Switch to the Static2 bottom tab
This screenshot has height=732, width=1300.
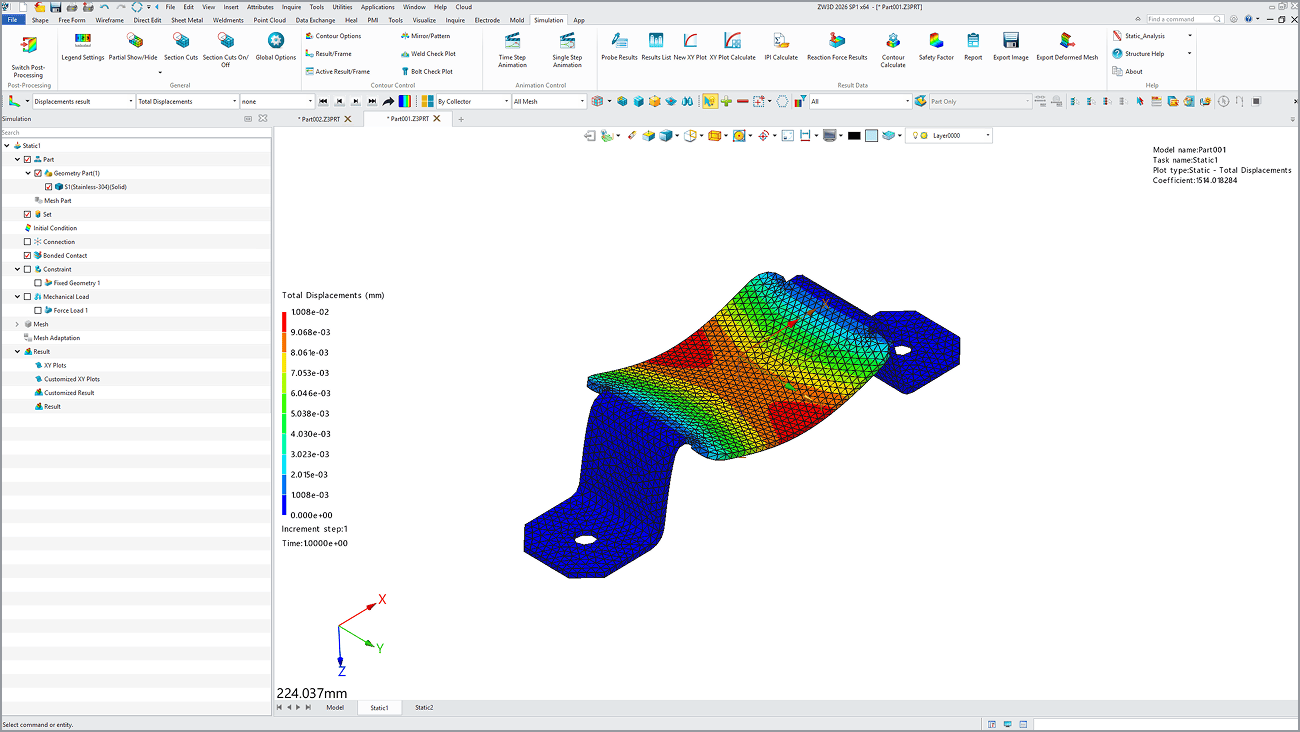point(424,707)
